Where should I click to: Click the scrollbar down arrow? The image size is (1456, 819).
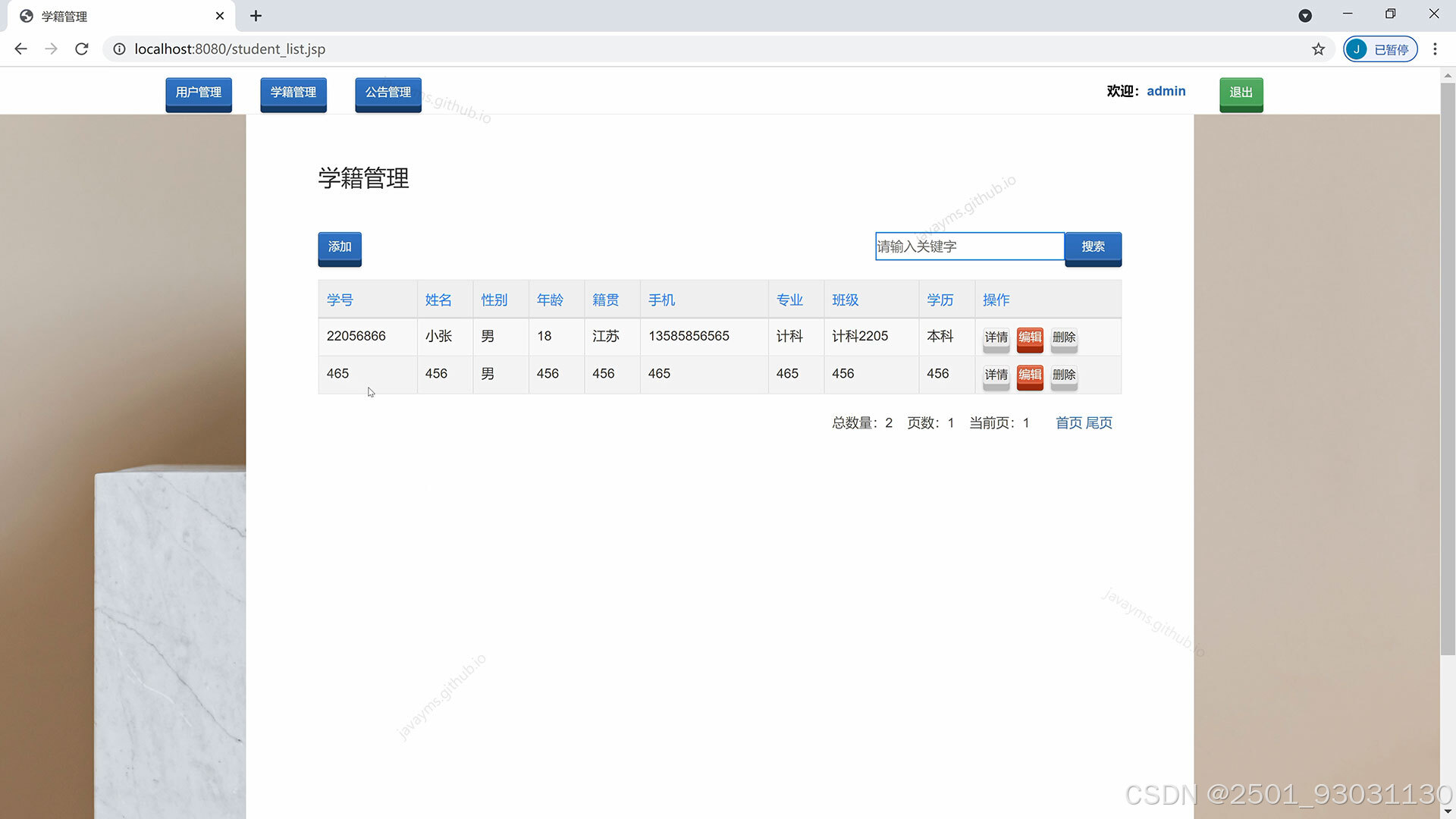click(x=1448, y=811)
